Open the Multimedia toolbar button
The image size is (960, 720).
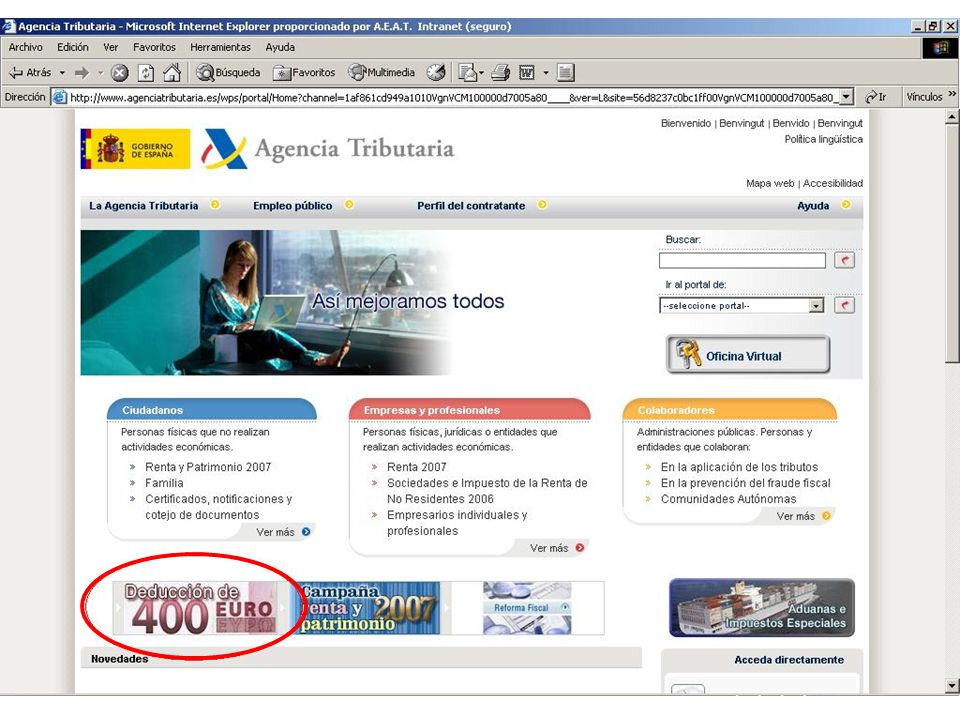pos(381,73)
